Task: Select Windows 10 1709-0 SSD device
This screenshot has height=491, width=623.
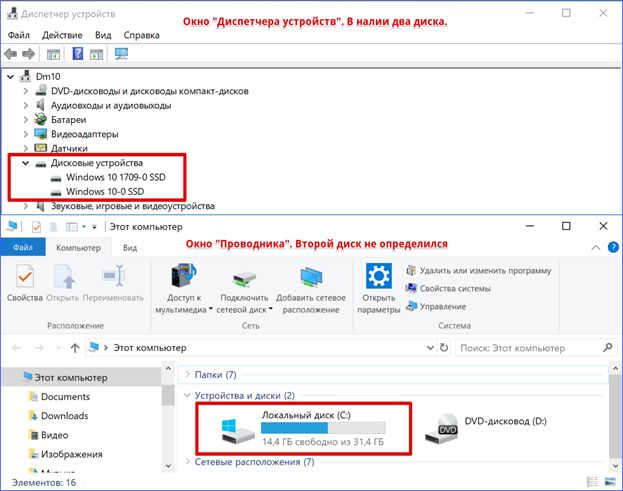Action: coord(116,177)
